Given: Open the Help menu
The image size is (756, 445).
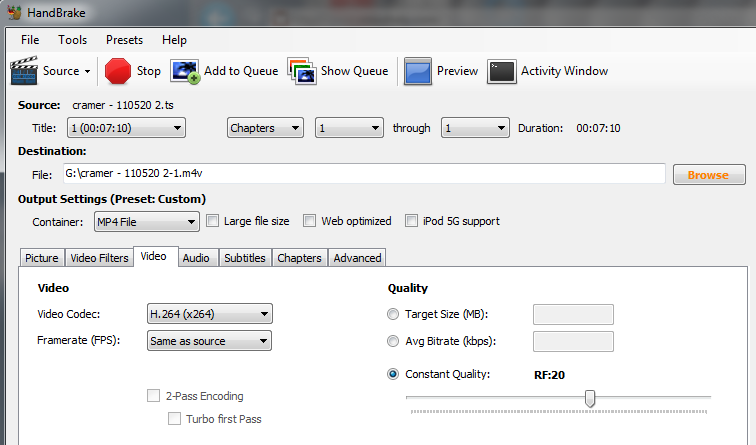Looking at the screenshot, I should pos(174,40).
